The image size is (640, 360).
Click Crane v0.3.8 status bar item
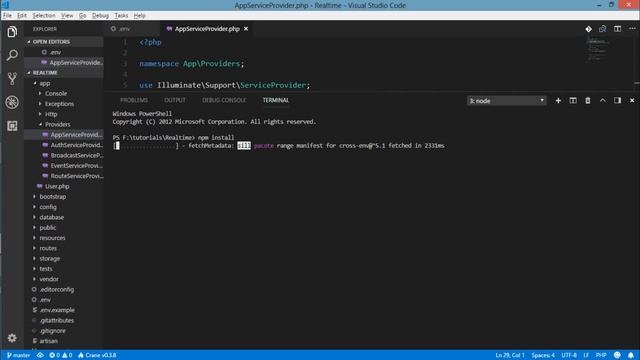click(97, 355)
